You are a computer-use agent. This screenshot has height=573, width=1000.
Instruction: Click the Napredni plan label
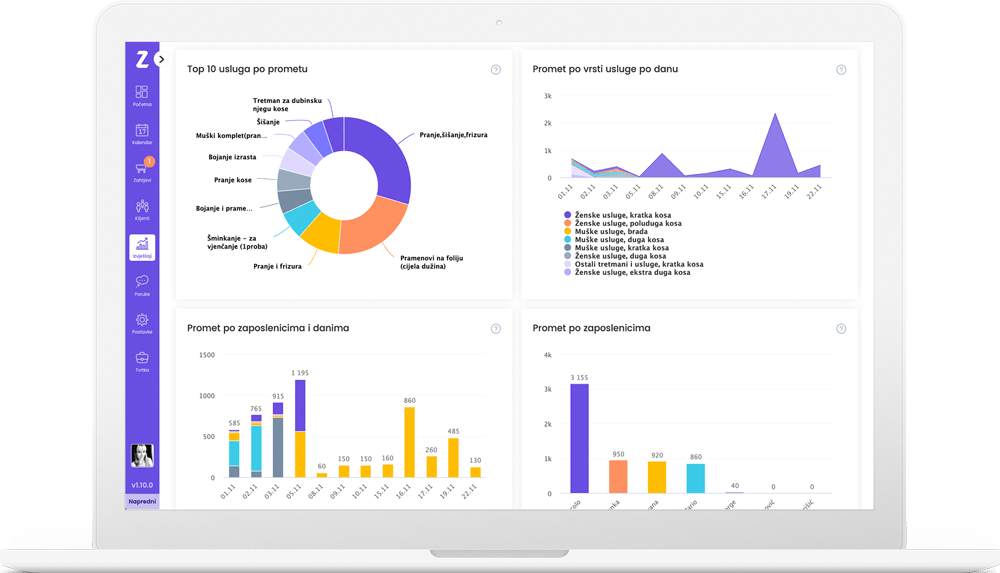pyautogui.click(x=142, y=502)
